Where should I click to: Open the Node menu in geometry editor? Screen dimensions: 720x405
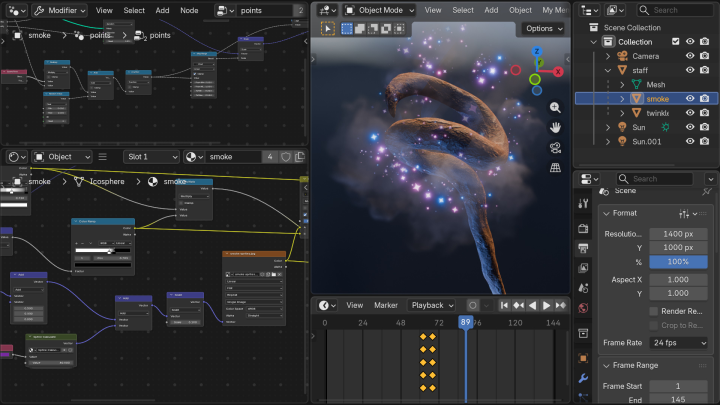189,10
